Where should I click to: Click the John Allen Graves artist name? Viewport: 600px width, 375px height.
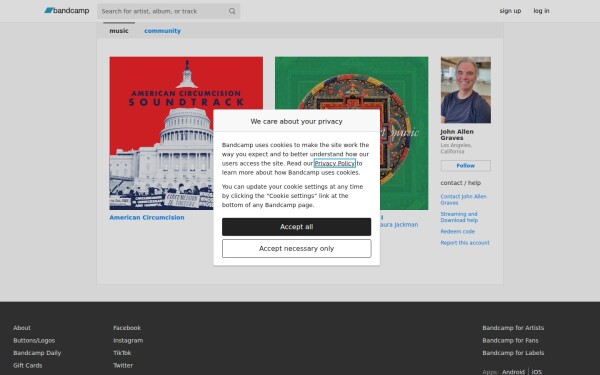pos(457,135)
